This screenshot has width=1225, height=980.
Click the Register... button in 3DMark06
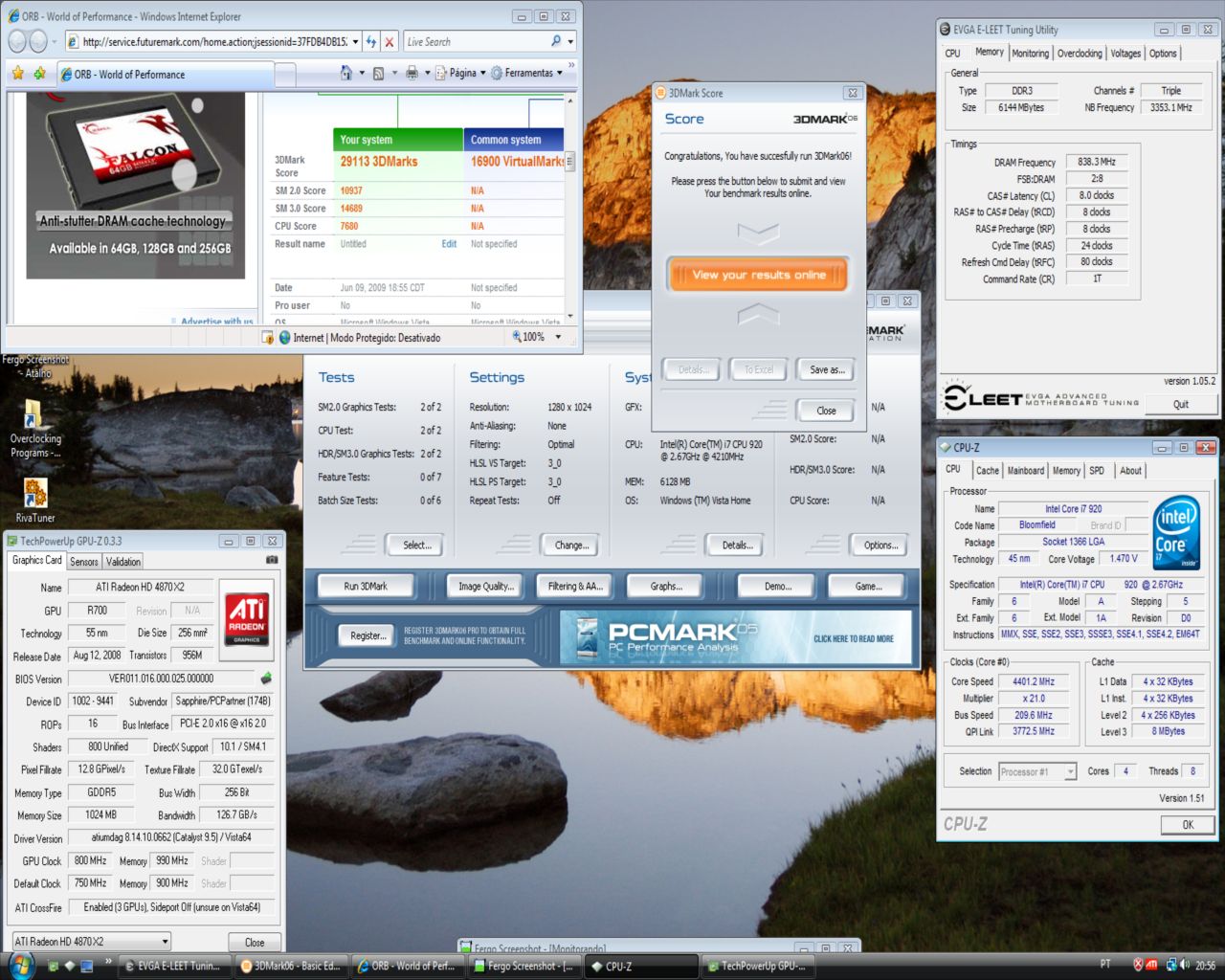[368, 635]
